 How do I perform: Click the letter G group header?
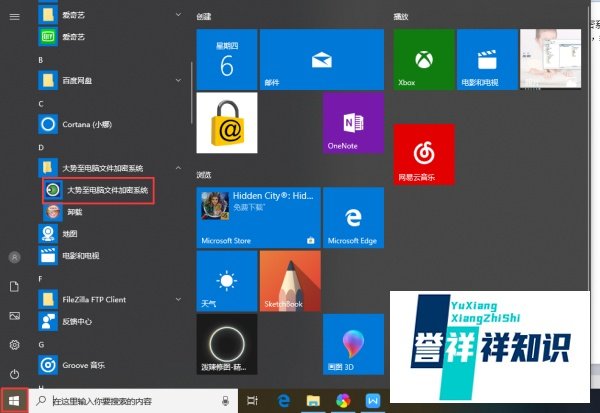pyautogui.click(x=41, y=344)
